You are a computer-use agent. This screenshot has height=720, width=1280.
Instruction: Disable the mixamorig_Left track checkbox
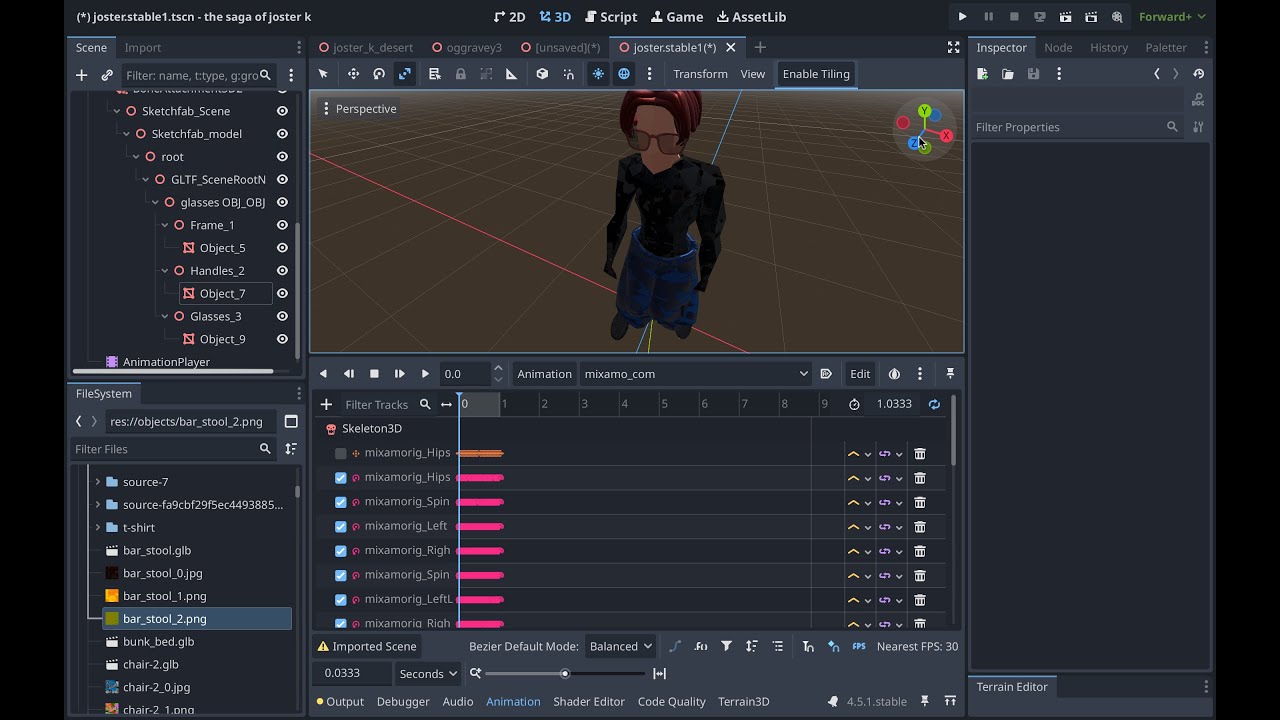pyautogui.click(x=341, y=527)
